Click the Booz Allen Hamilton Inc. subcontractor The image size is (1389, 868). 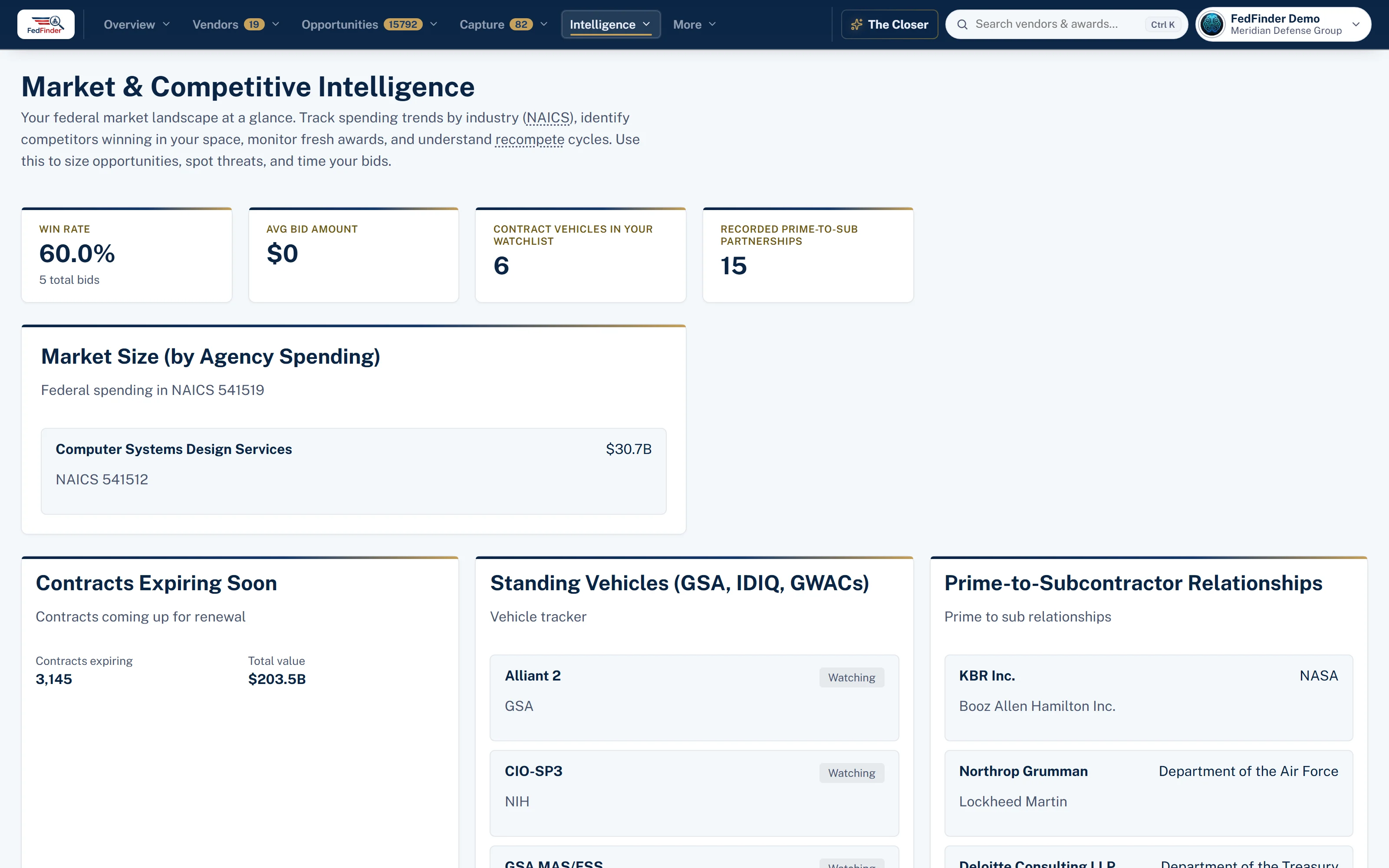click(1037, 707)
